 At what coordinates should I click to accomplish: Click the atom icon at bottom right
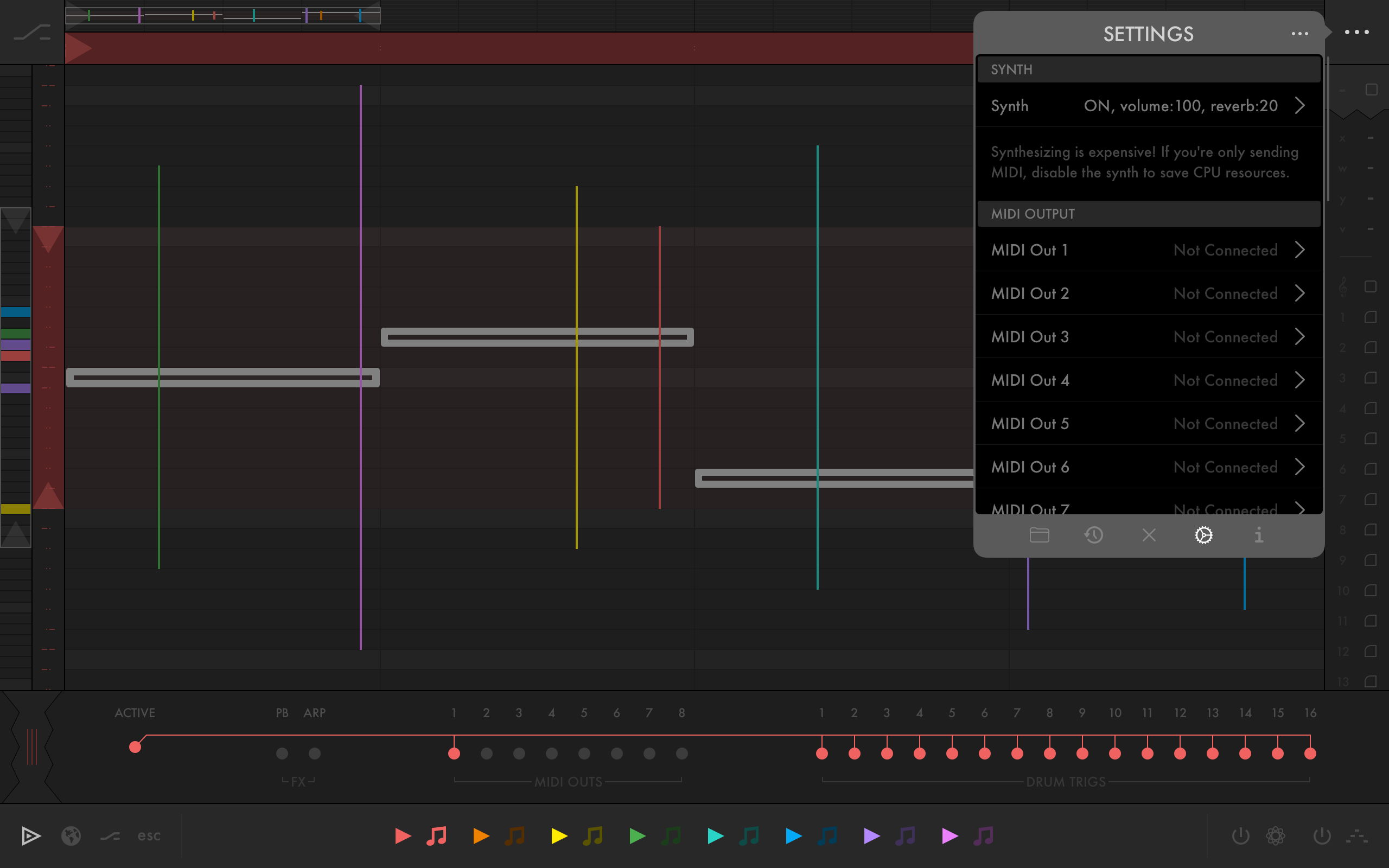(1276, 836)
